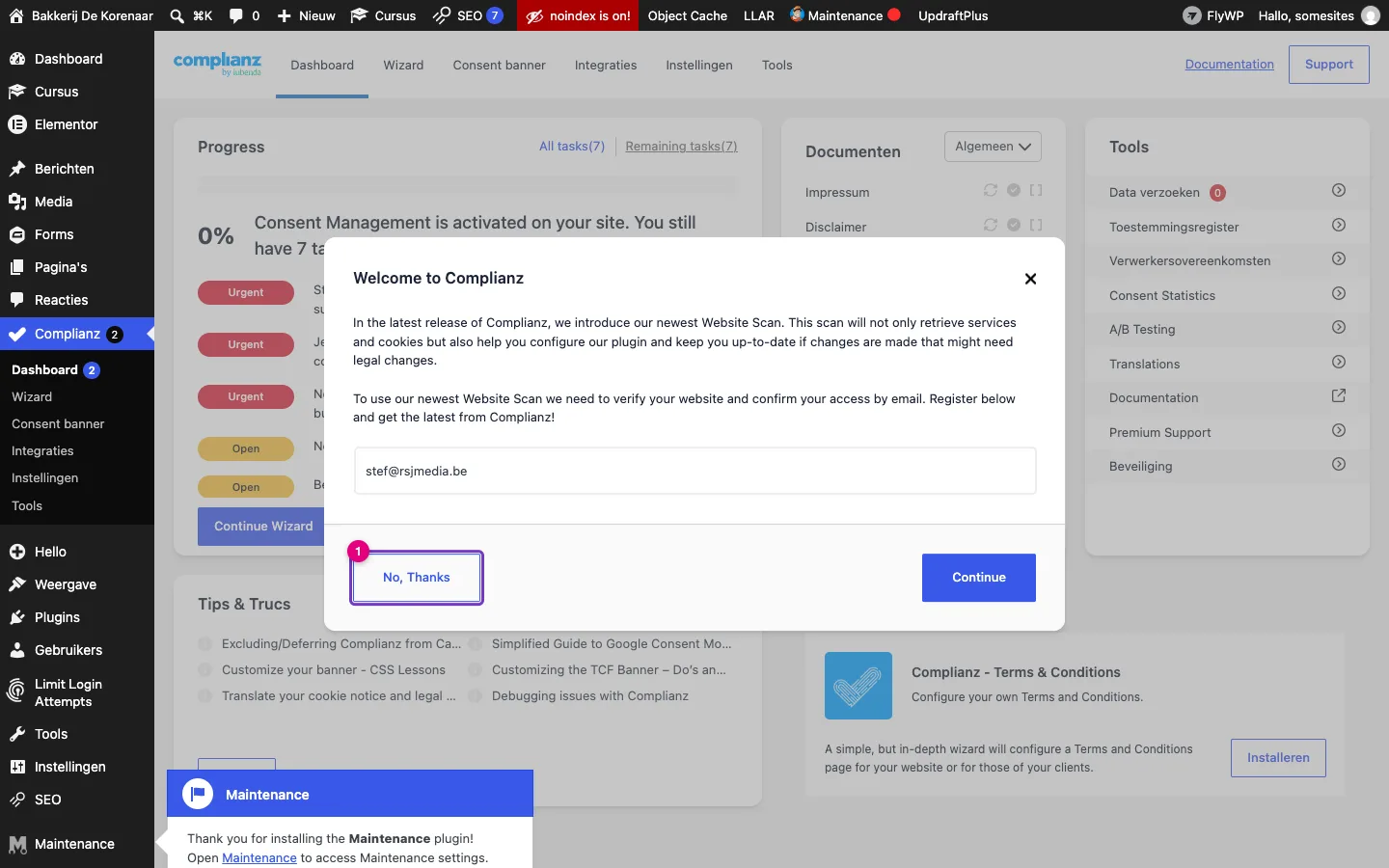Click the shortcode brackets icon for Impressum
1389x868 pixels.
pyautogui.click(x=1036, y=190)
